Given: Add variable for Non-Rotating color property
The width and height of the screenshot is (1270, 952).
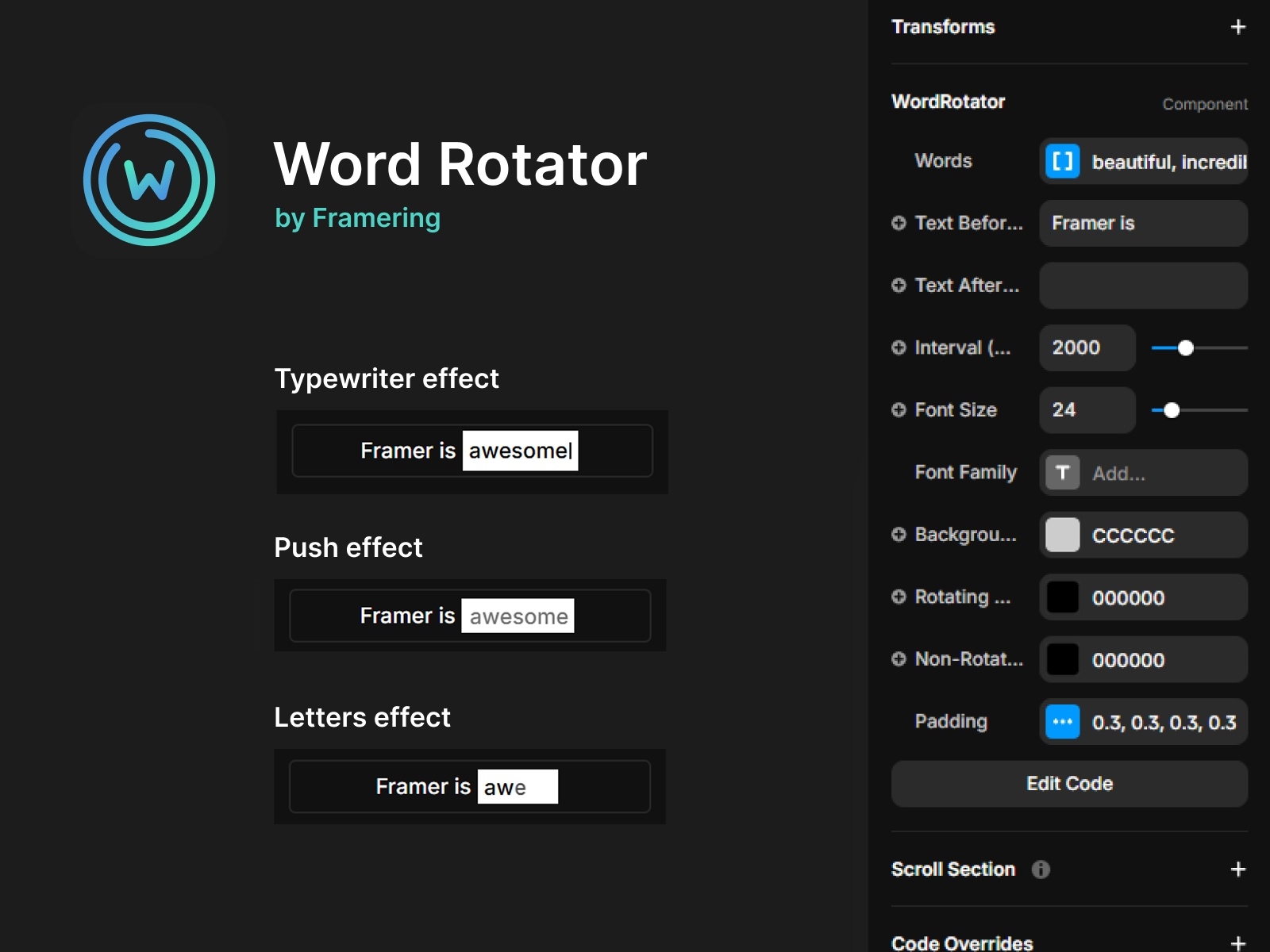Looking at the screenshot, I should tap(899, 658).
